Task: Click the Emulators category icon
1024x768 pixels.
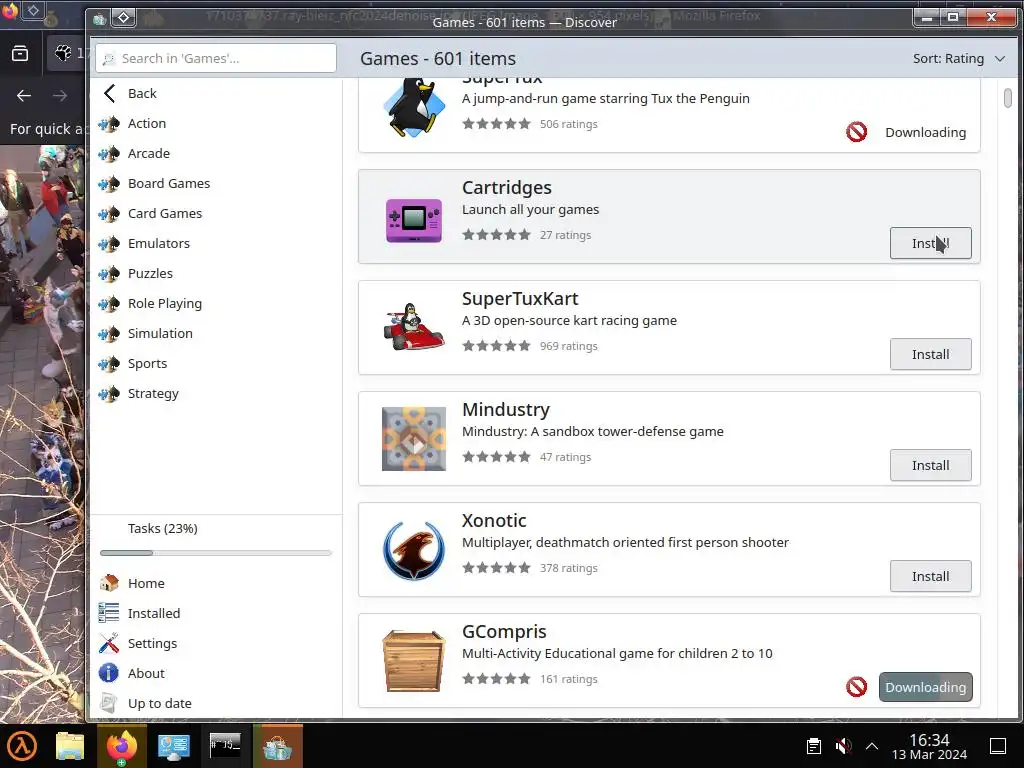Action: click(109, 244)
